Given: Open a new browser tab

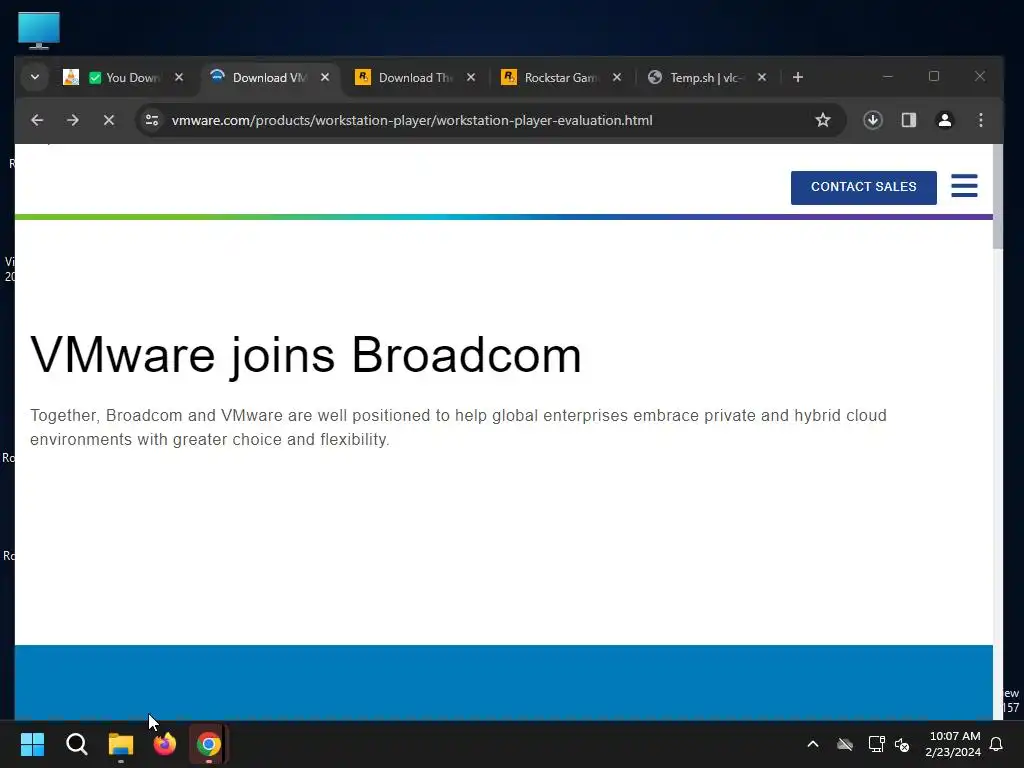Looking at the screenshot, I should pyautogui.click(x=797, y=77).
